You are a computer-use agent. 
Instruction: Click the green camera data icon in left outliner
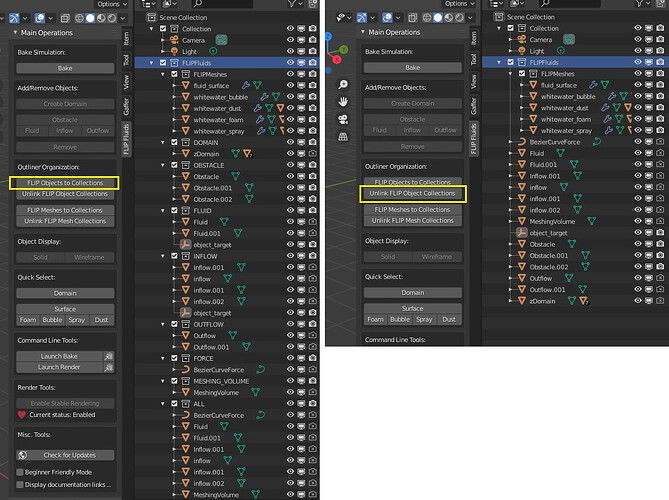tap(221, 40)
